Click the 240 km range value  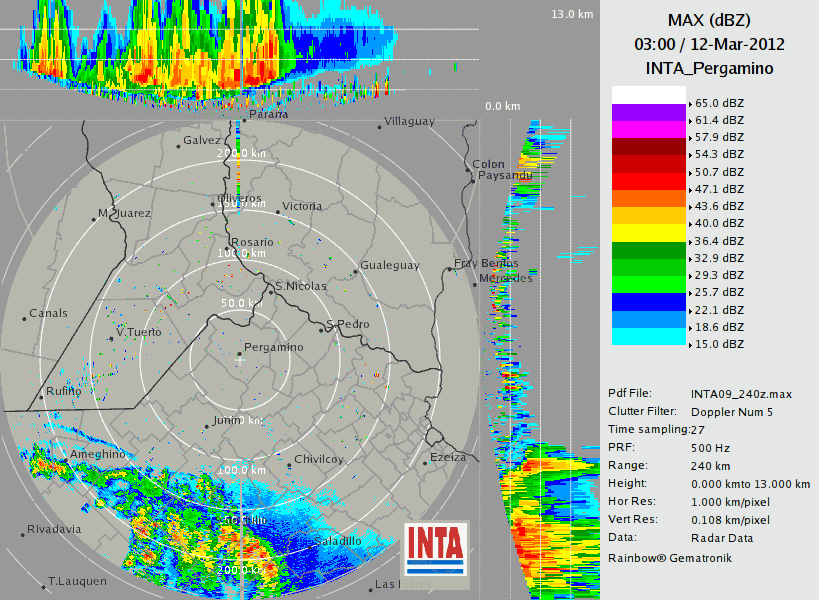tap(710, 466)
